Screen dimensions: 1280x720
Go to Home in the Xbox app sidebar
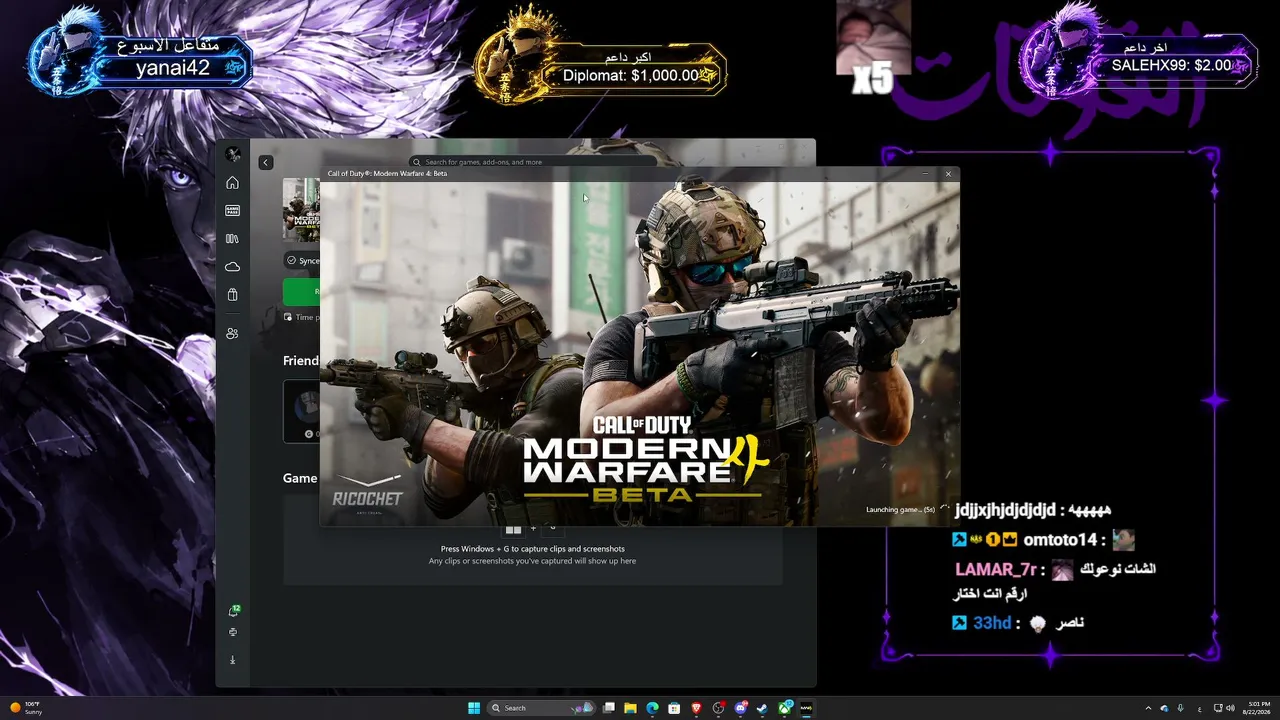click(x=233, y=183)
